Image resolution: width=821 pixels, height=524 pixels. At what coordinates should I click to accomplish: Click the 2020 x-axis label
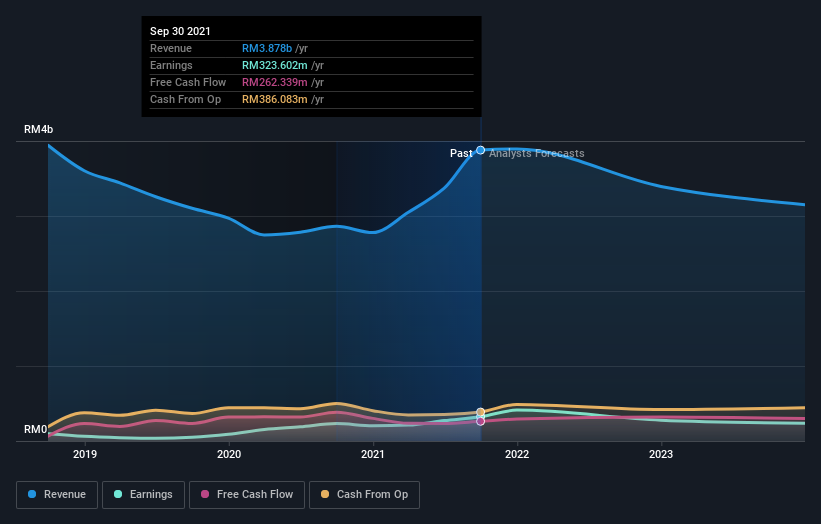pyautogui.click(x=229, y=454)
